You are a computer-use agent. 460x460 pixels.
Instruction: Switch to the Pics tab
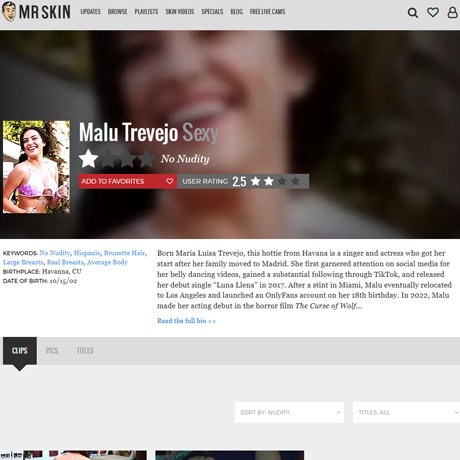point(52,351)
